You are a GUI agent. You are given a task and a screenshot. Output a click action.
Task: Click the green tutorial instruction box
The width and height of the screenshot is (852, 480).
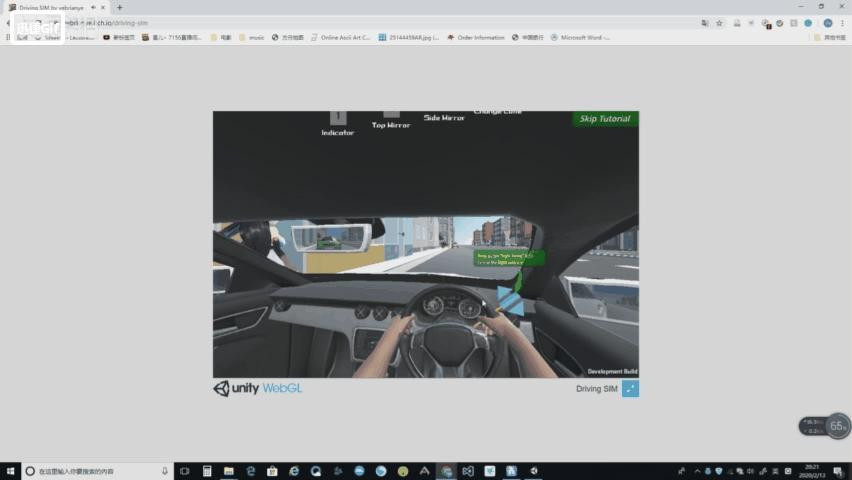[x=509, y=258]
